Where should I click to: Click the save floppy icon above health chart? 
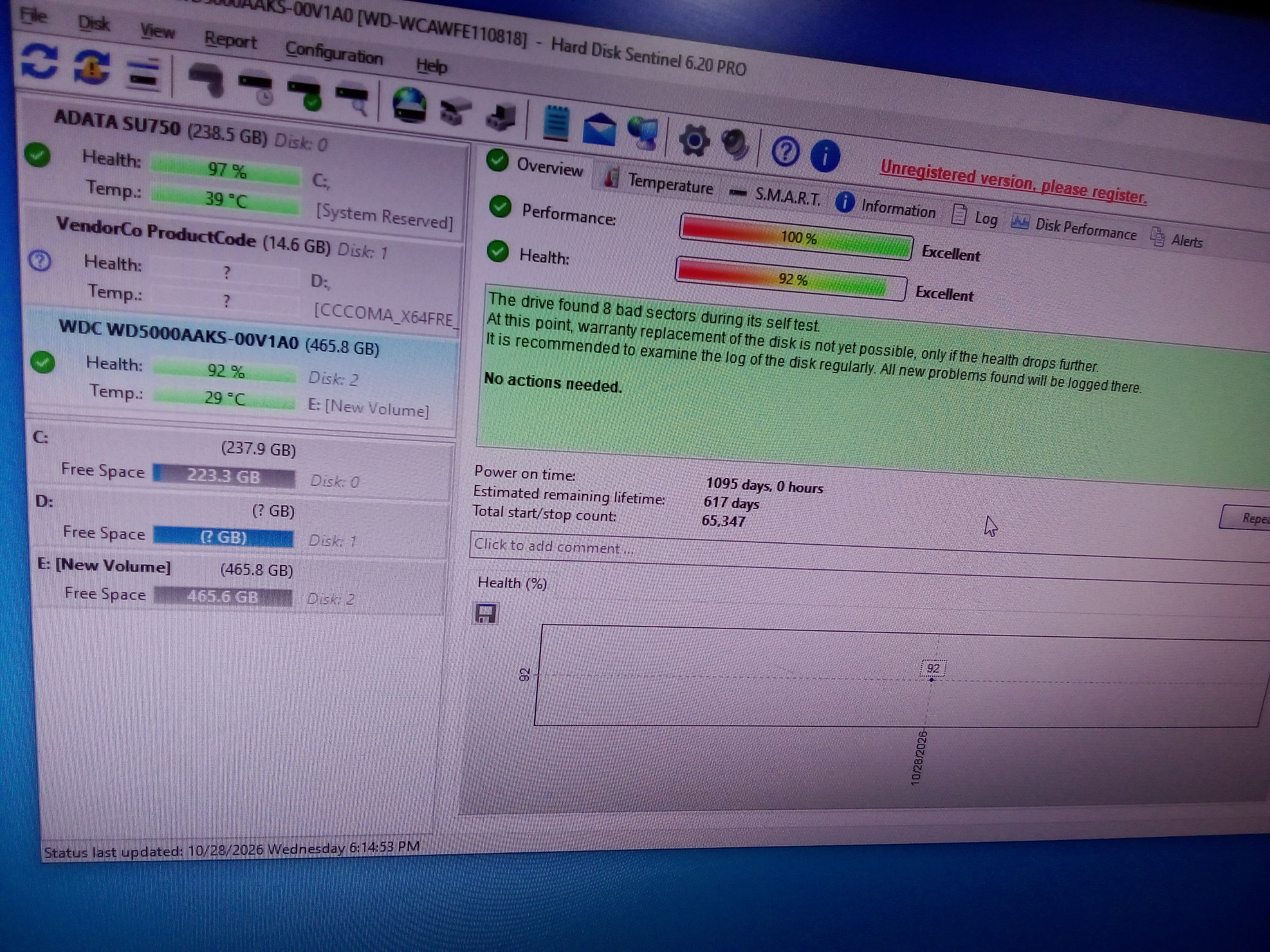(x=486, y=613)
